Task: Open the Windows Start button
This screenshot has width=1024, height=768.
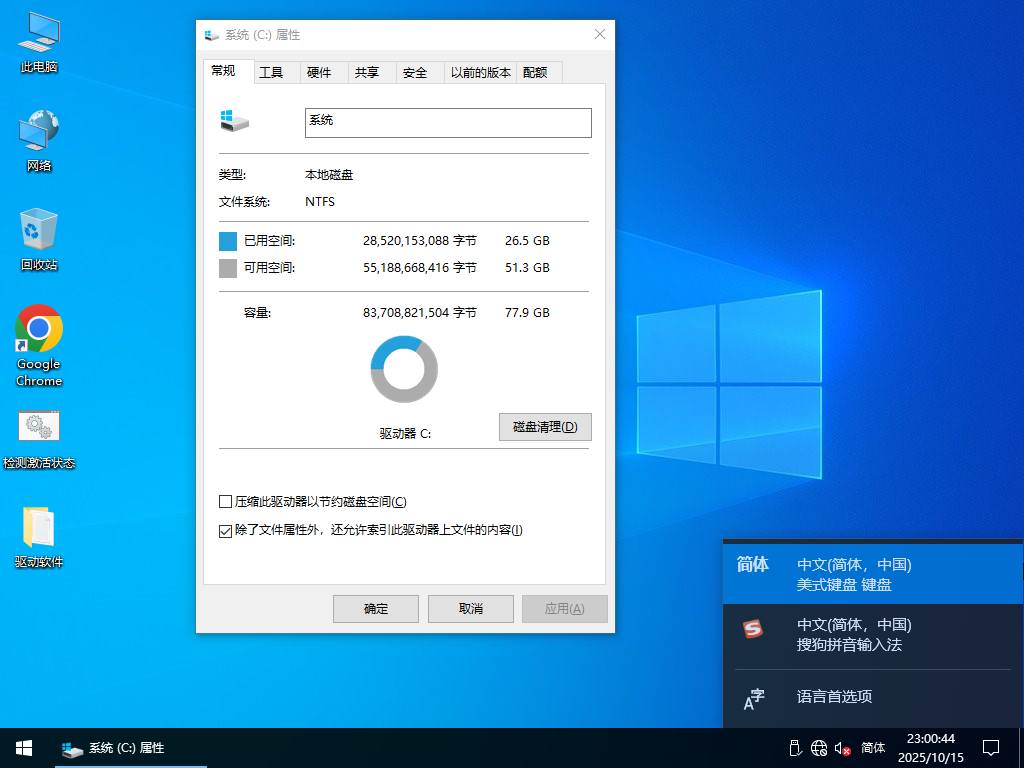Action: coord(23,748)
